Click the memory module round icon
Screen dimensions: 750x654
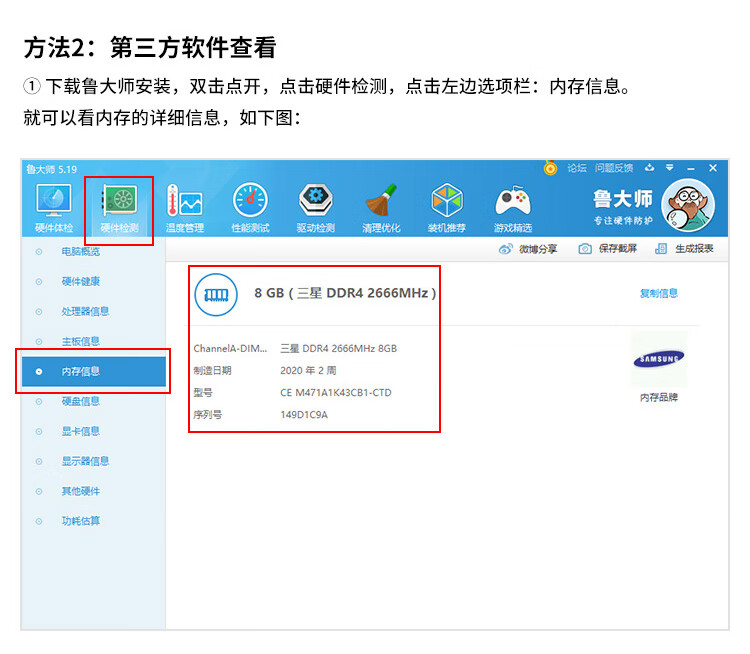point(216,294)
